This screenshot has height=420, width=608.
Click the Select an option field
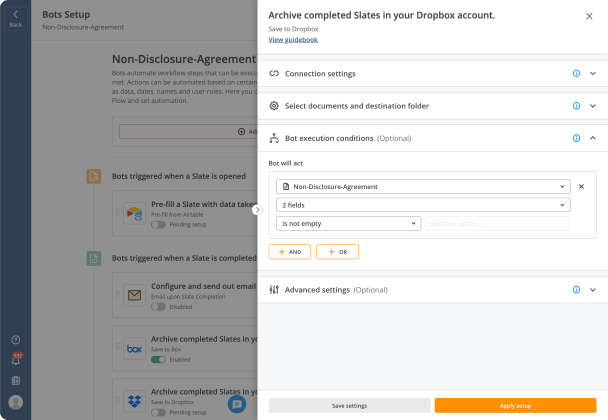point(497,224)
